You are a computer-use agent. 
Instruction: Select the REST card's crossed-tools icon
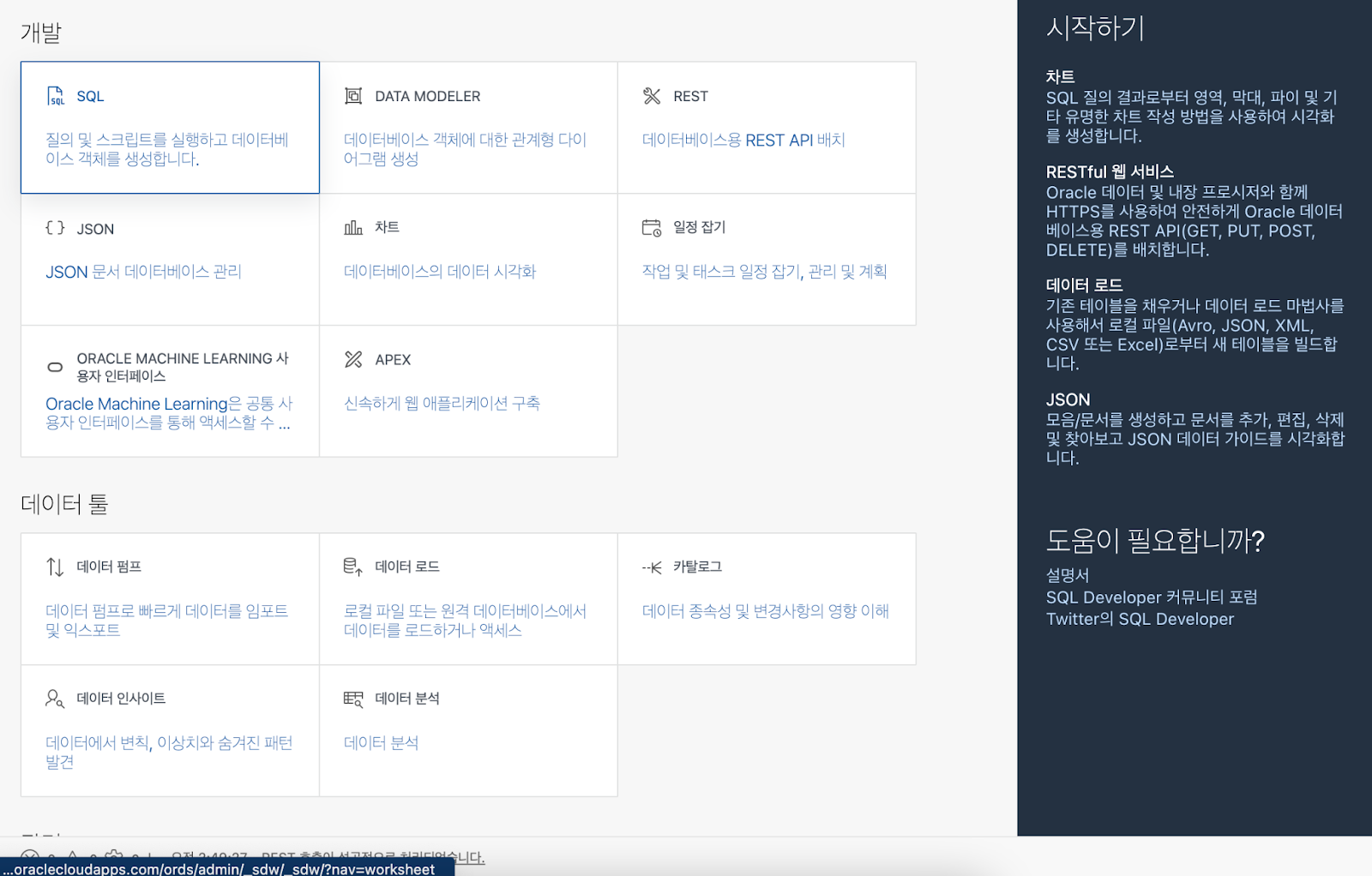652,96
